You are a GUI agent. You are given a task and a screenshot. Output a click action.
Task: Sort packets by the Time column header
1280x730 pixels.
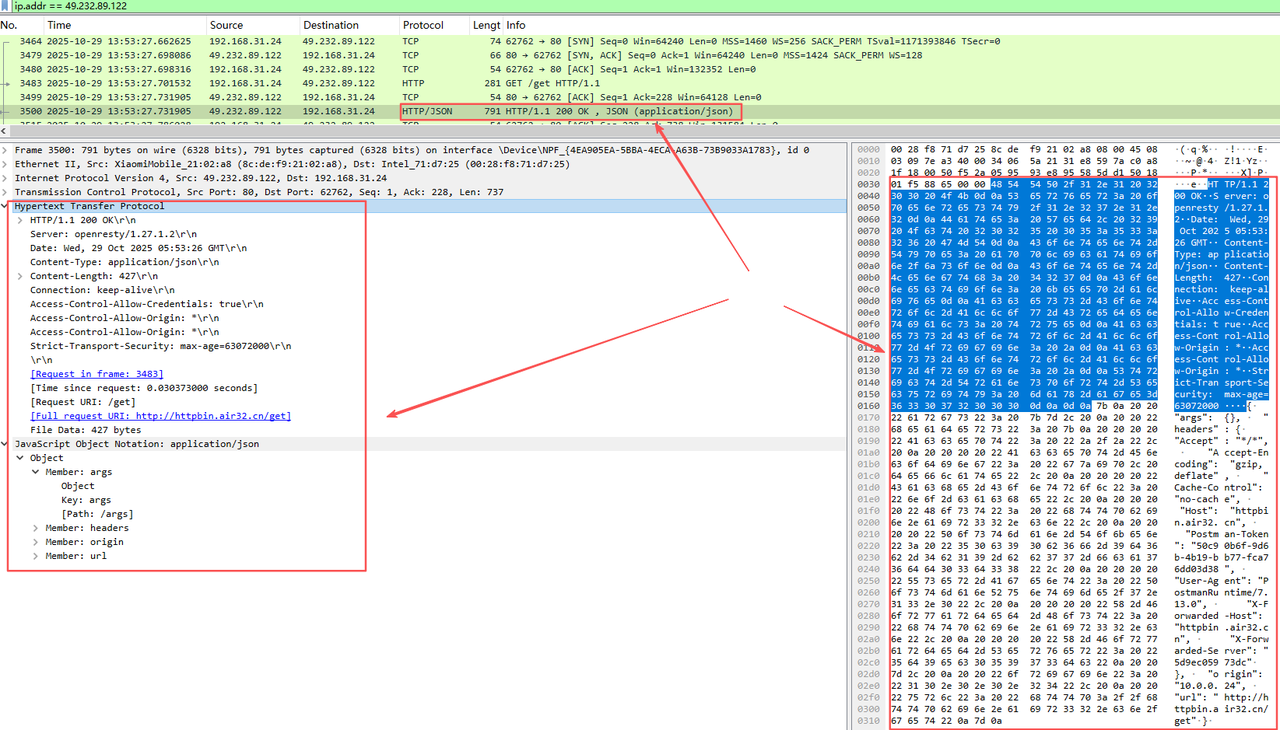(60, 25)
